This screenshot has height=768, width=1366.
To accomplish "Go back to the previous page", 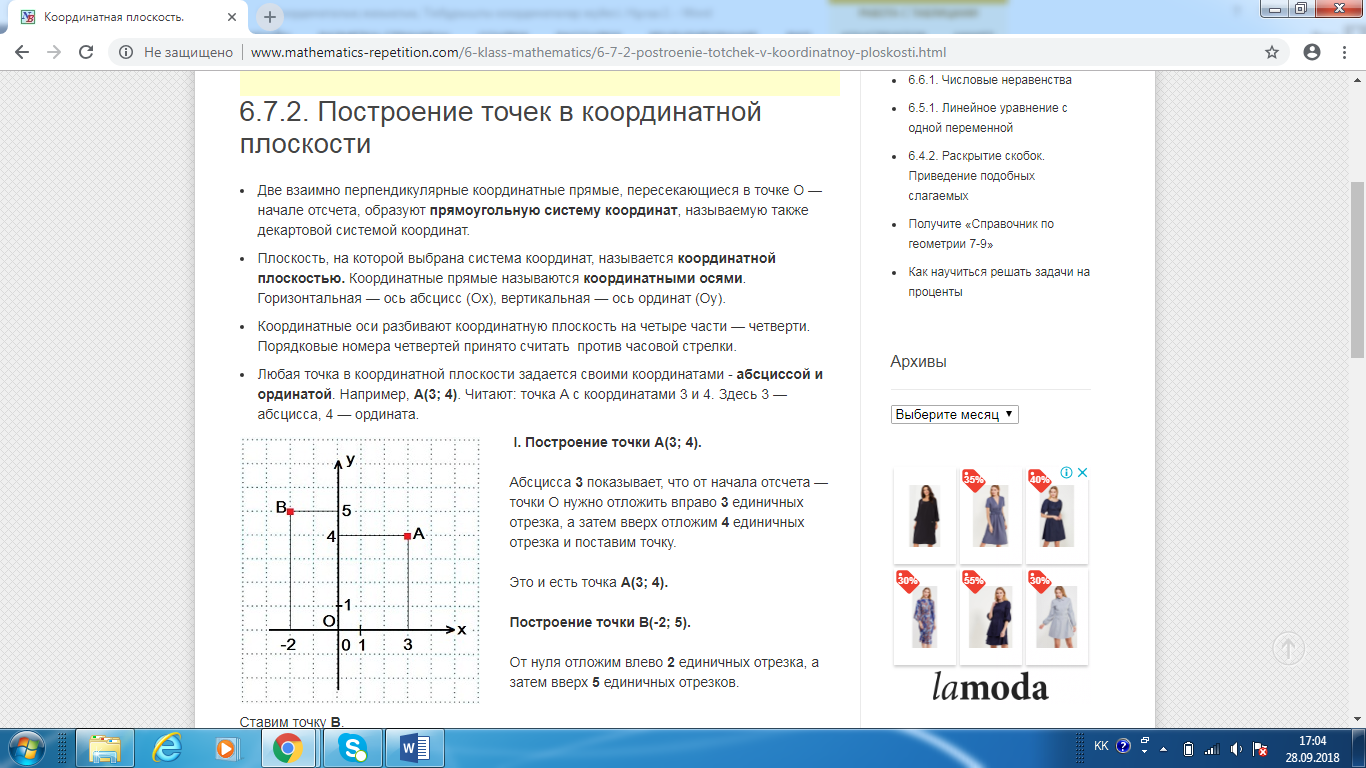I will point(22,53).
